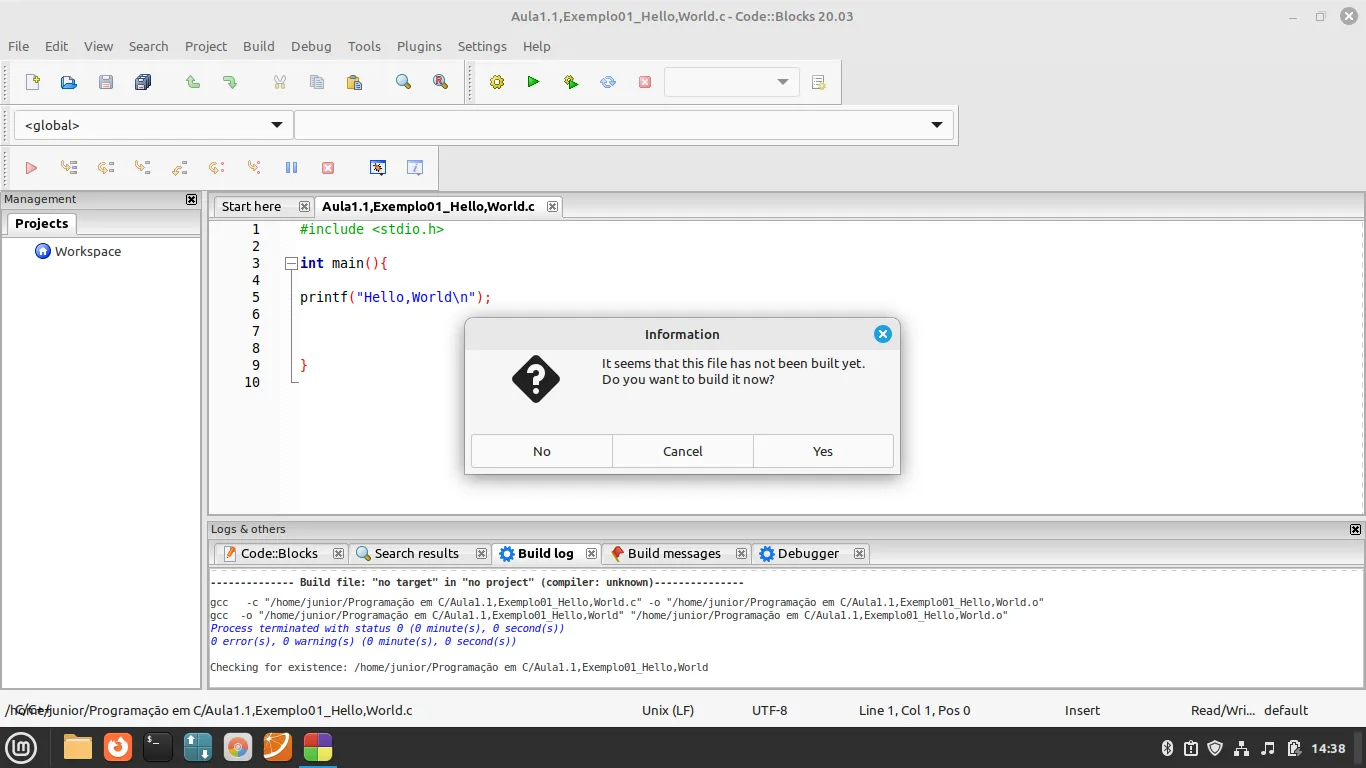Run the program with green play icon
1366x768 pixels.
[533, 82]
